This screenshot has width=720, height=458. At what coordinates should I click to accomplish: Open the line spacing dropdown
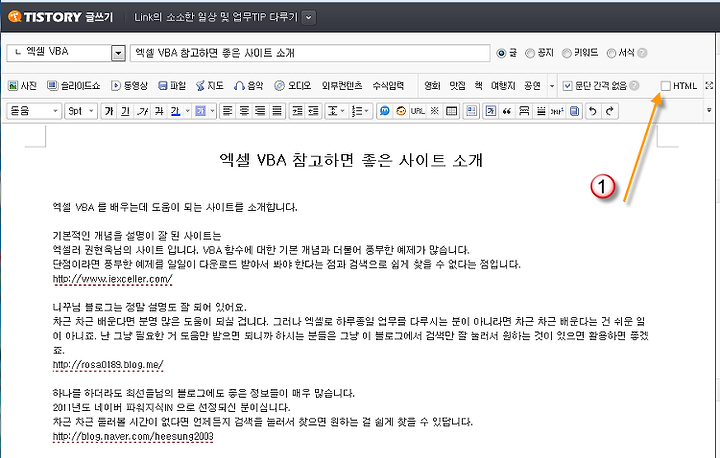pos(336,111)
